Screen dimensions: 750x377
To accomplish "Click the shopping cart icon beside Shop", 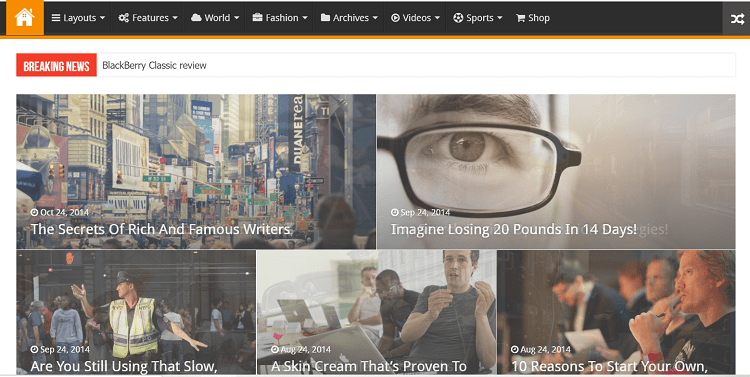I will (x=520, y=18).
